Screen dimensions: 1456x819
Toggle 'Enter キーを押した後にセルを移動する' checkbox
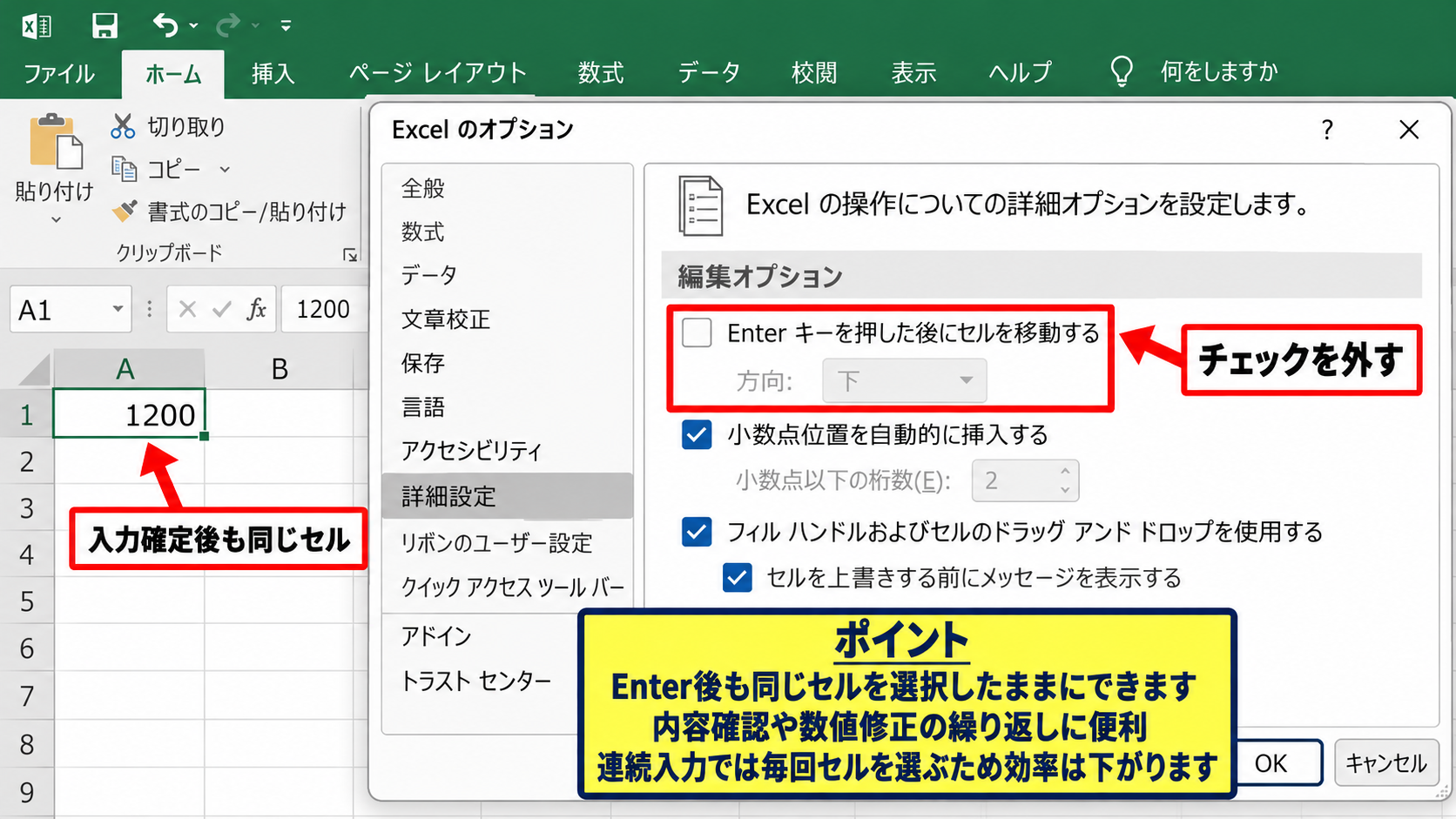point(697,332)
